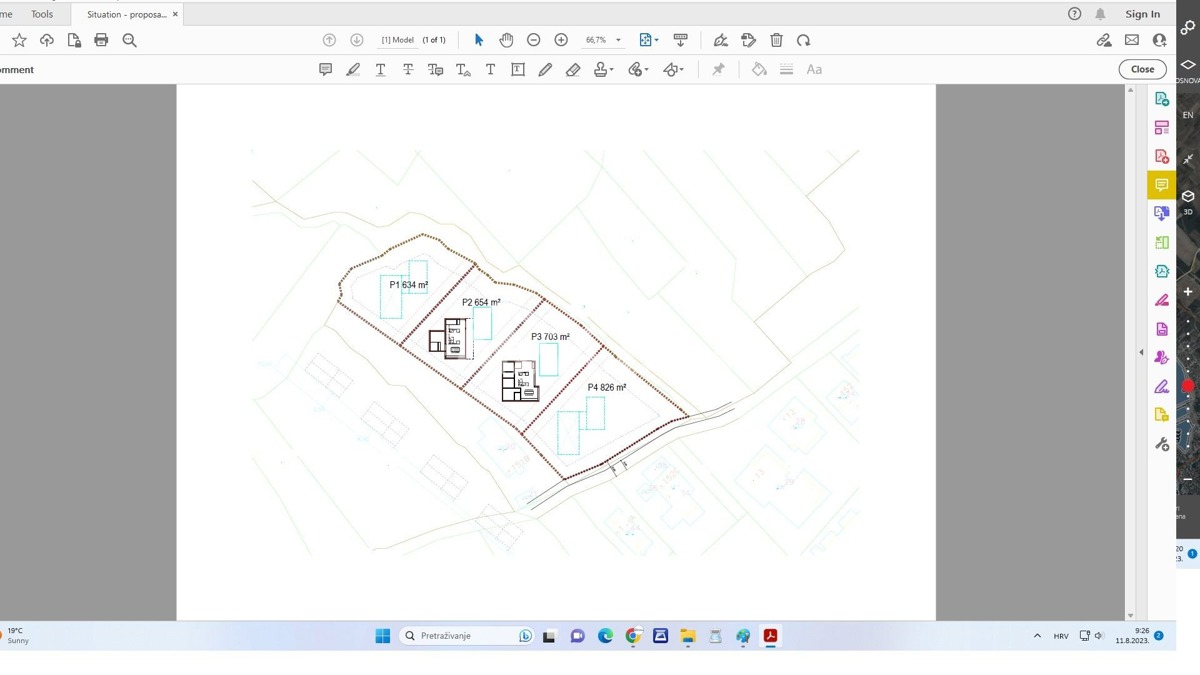1200x675 pixels.
Task: Rotate the page view clockwise
Action: tap(803, 40)
